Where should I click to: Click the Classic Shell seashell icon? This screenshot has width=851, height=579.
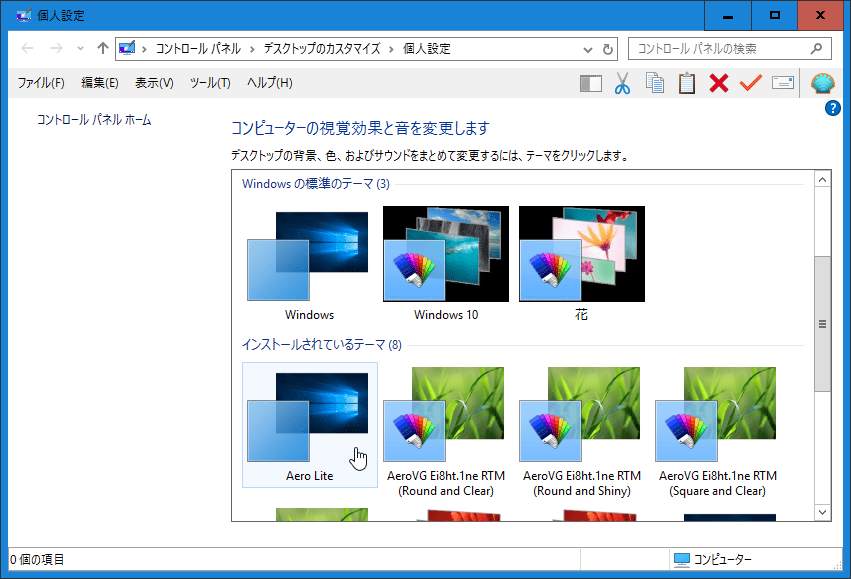coord(823,83)
